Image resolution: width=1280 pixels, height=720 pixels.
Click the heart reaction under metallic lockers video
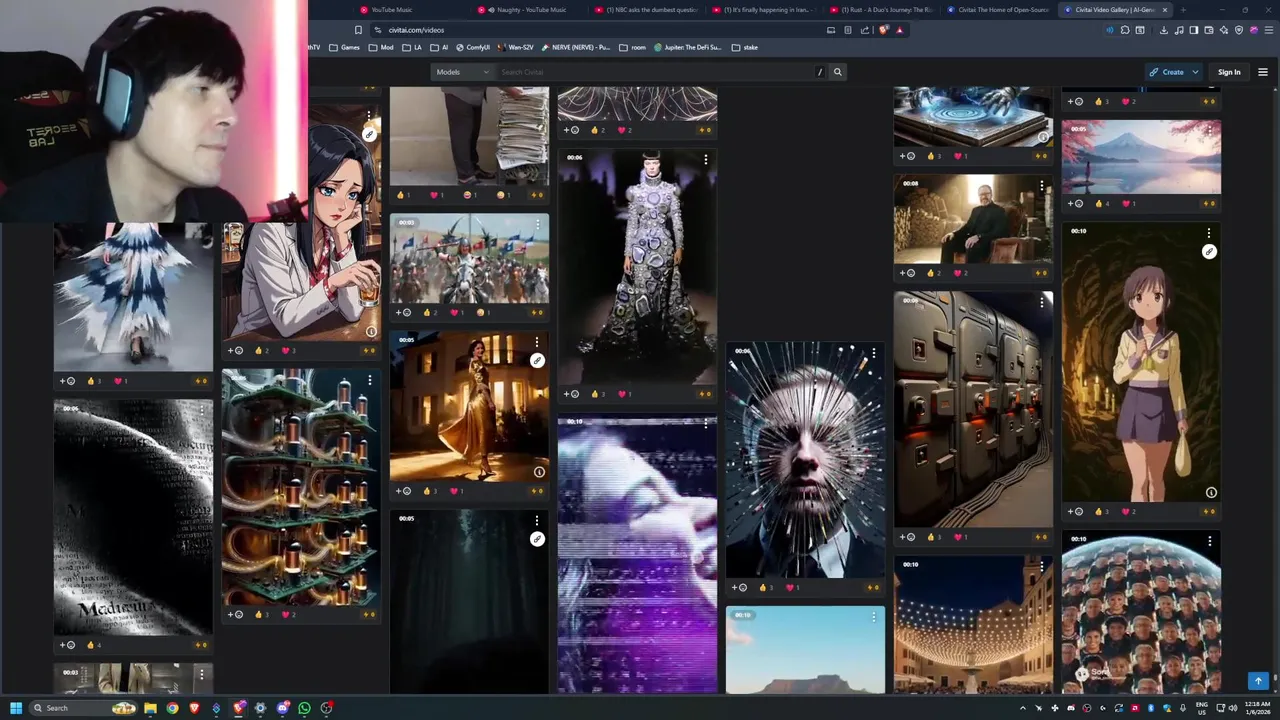[x=960, y=537]
